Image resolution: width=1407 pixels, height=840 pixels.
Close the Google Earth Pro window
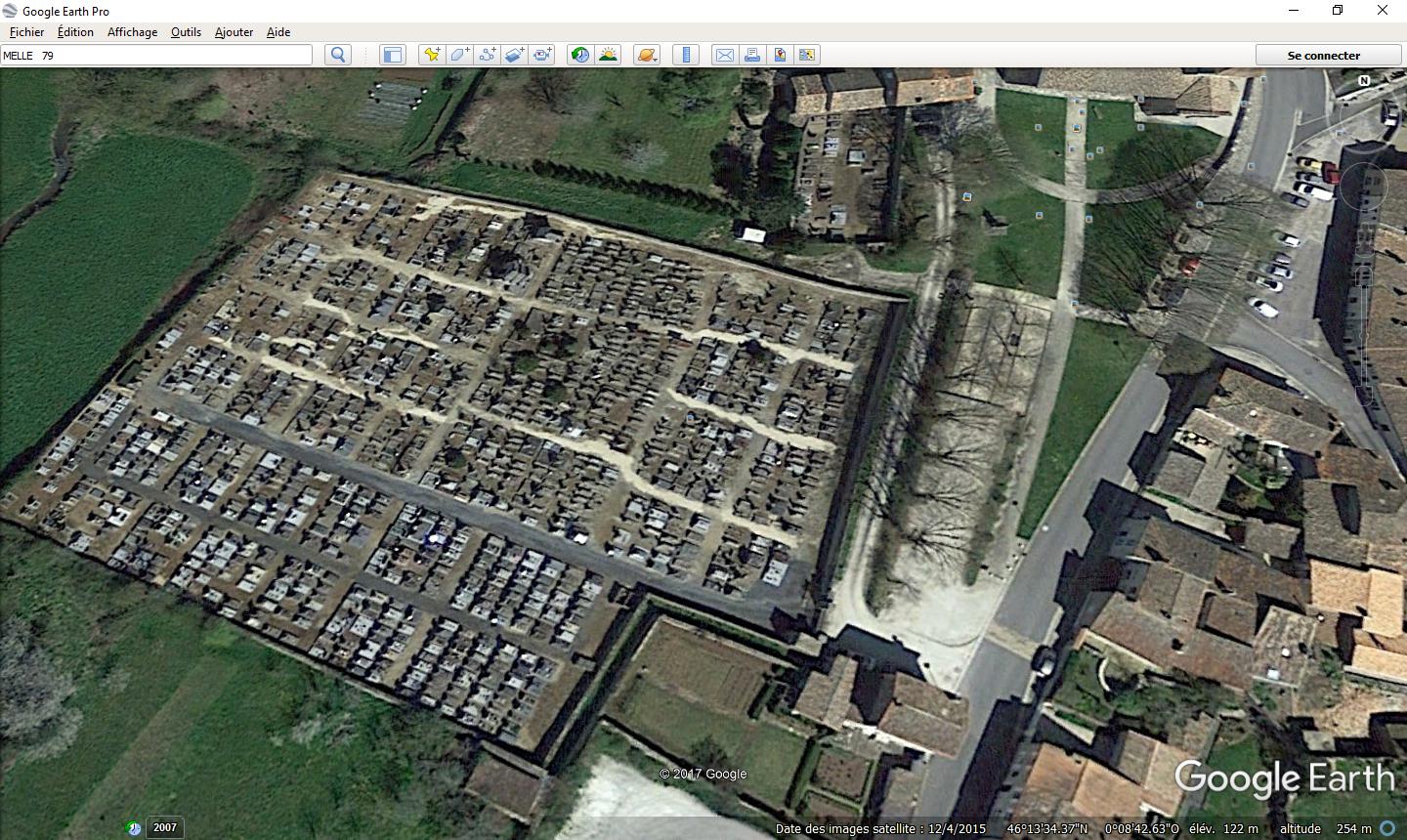(x=1383, y=11)
